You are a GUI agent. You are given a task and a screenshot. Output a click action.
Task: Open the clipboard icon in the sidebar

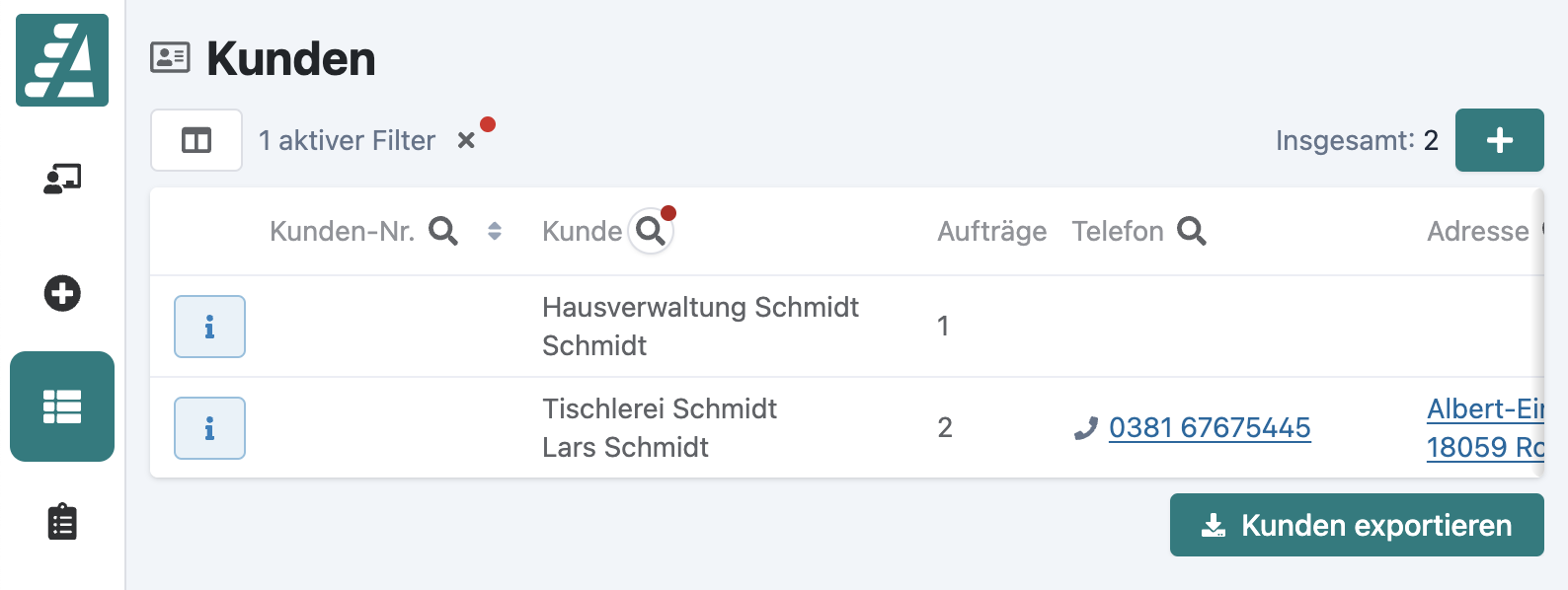(x=61, y=524)
